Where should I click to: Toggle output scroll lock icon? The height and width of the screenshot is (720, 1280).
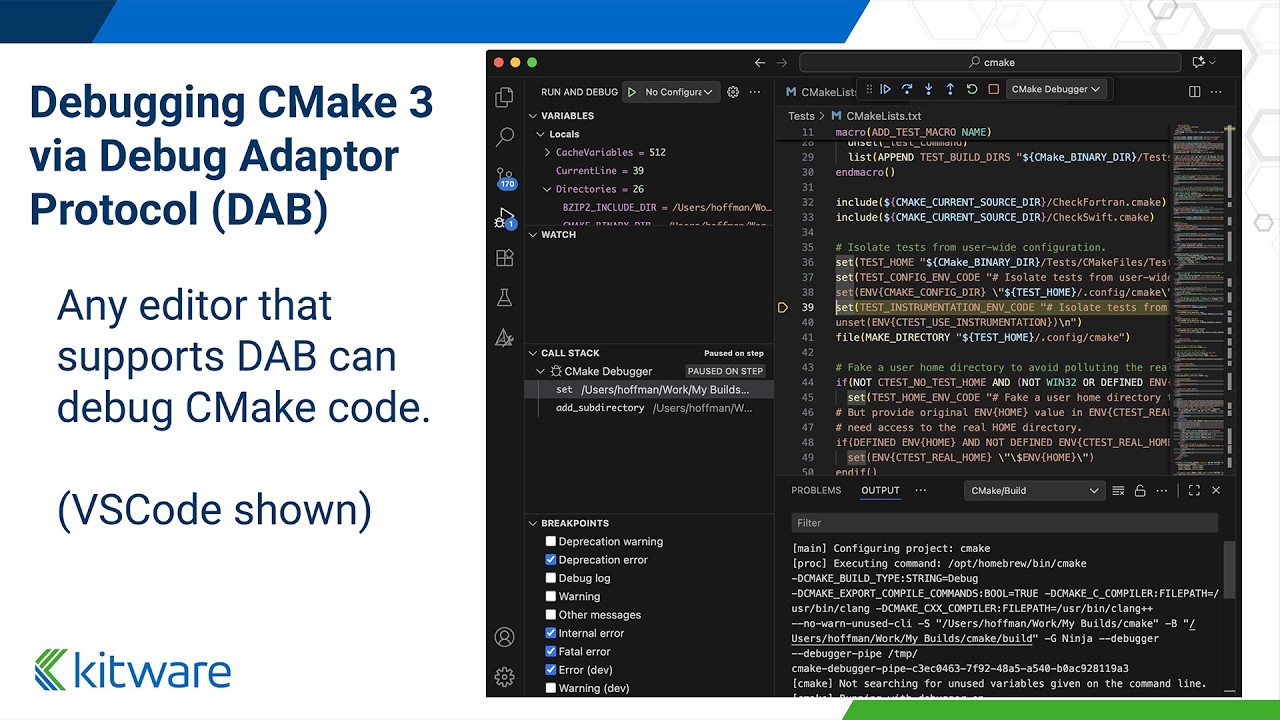tap(1140, 491)
